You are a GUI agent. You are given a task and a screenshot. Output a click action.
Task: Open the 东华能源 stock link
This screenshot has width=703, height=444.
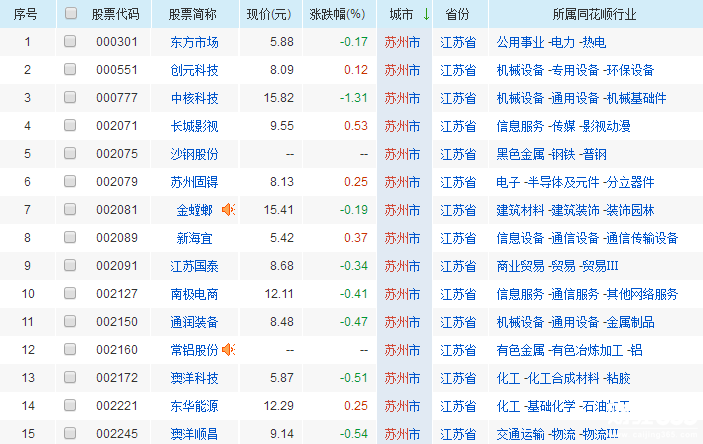click(194, 406)
